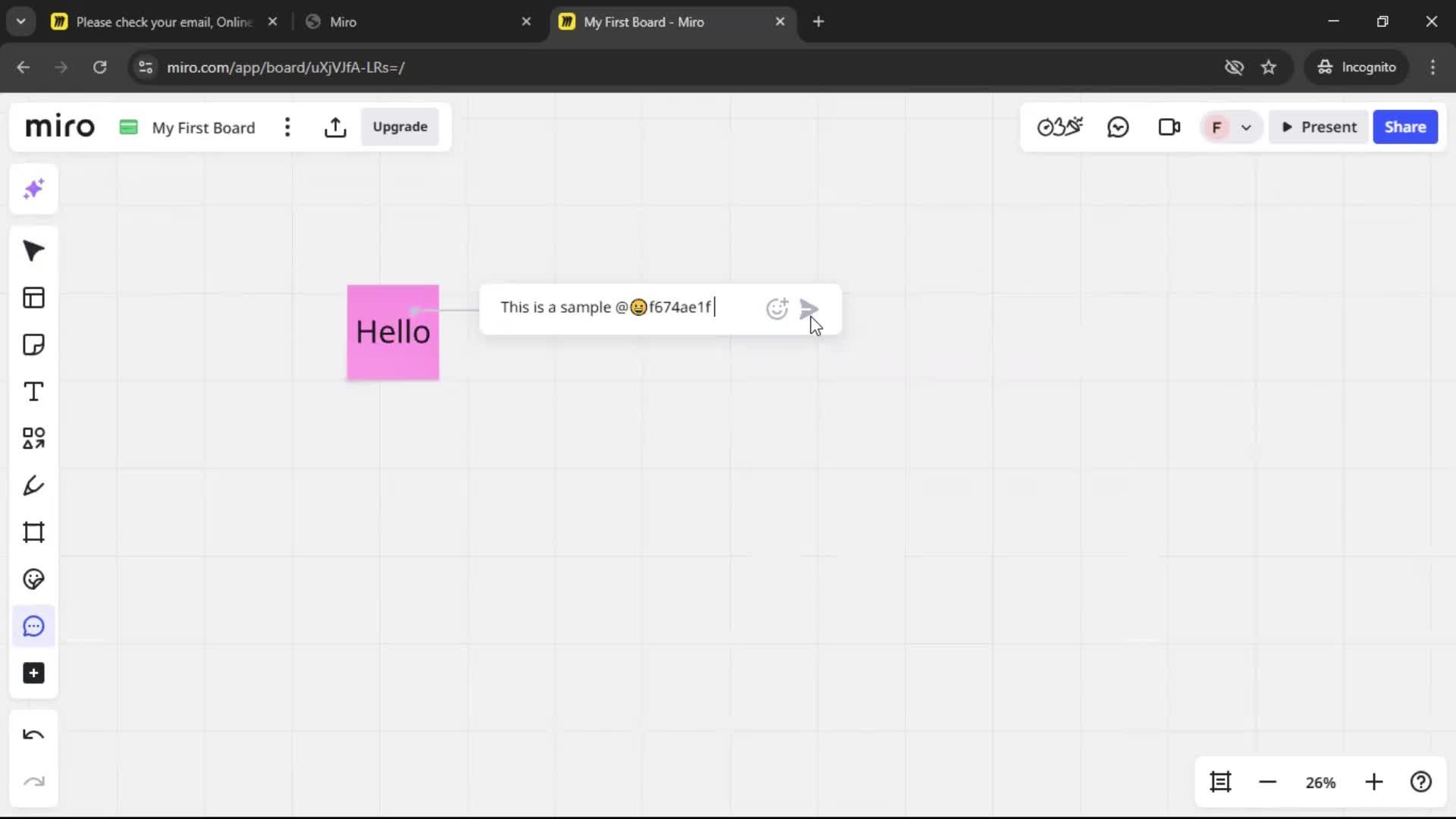Open timer and activities tools
The image size is (1456, 819).
click(x=1060, y=127)
